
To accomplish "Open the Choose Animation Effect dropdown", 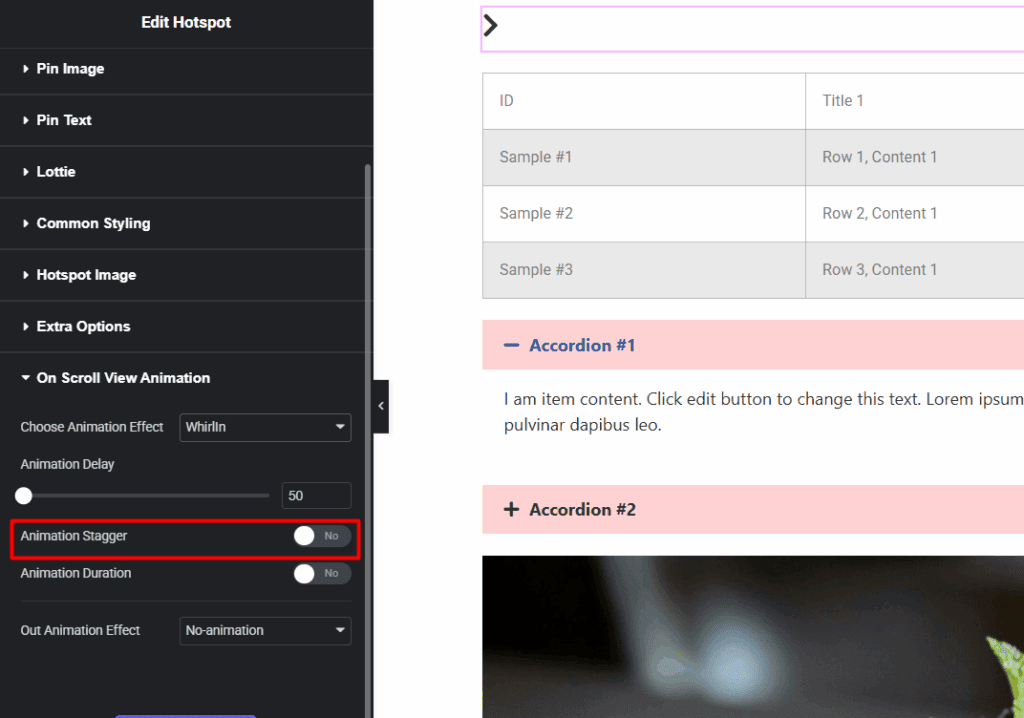I will (265, 427).
